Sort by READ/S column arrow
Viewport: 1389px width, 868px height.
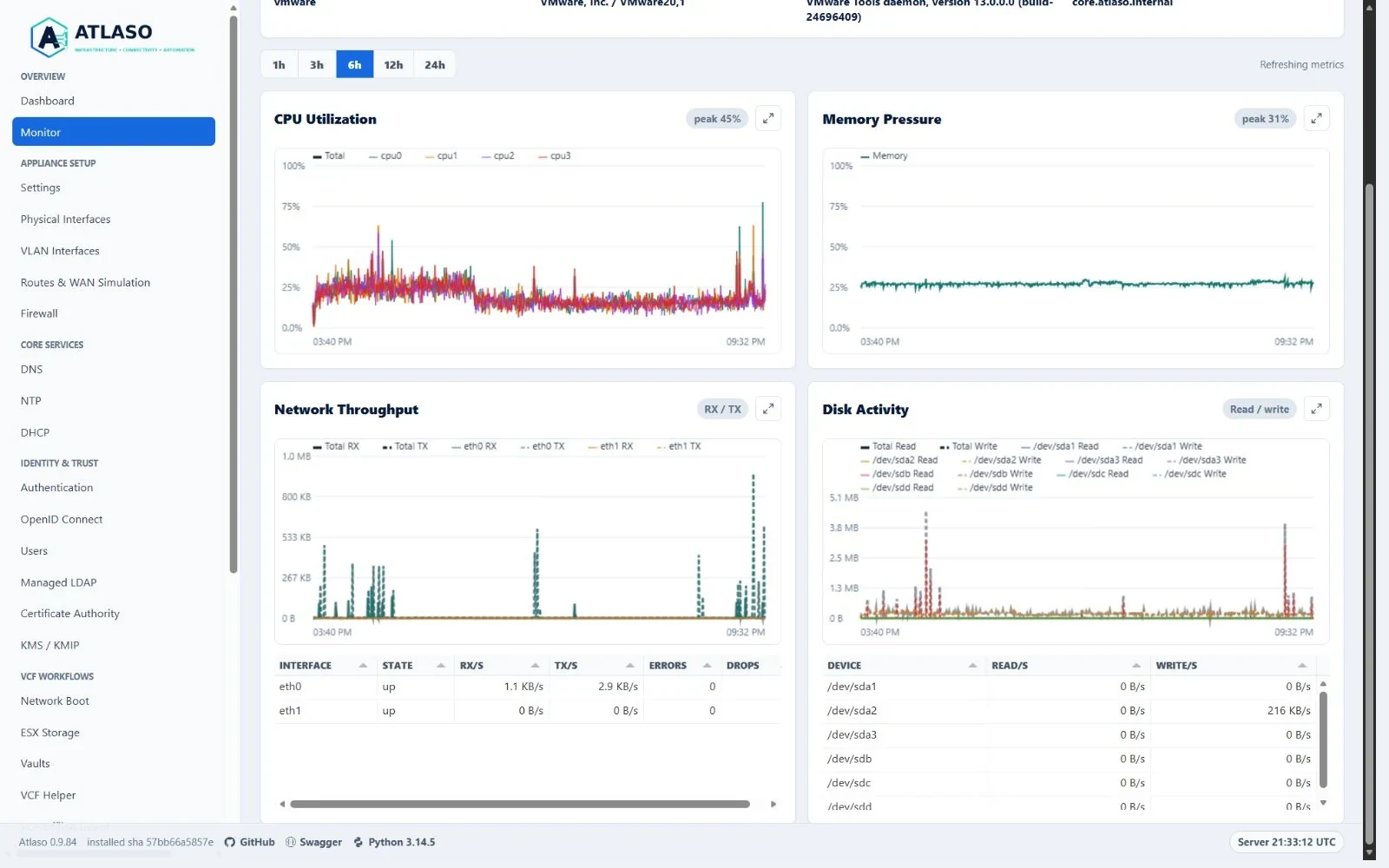point(1136,666)
